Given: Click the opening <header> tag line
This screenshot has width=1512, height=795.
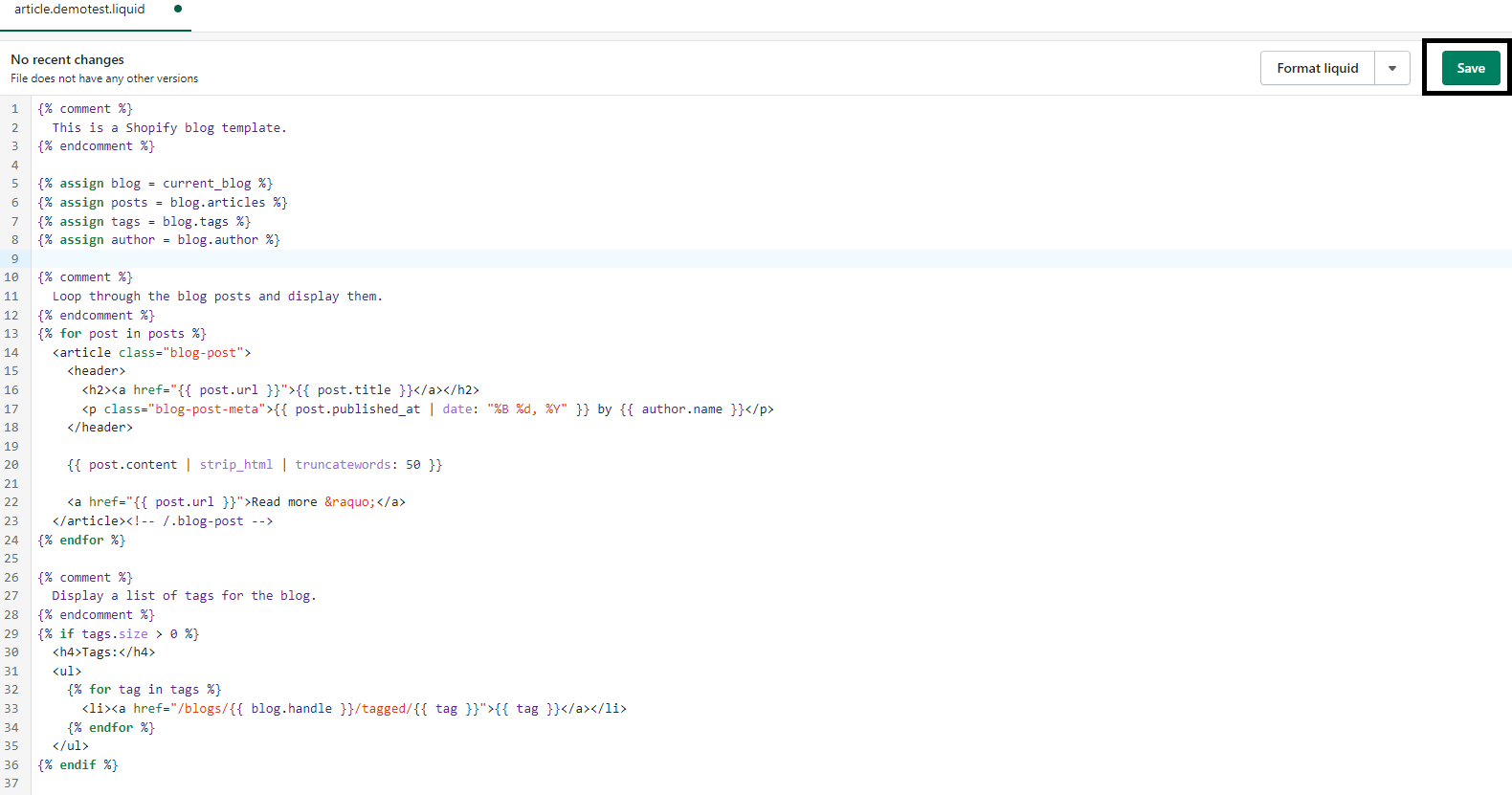Looking at the screenshot, I should coord(96,371).
